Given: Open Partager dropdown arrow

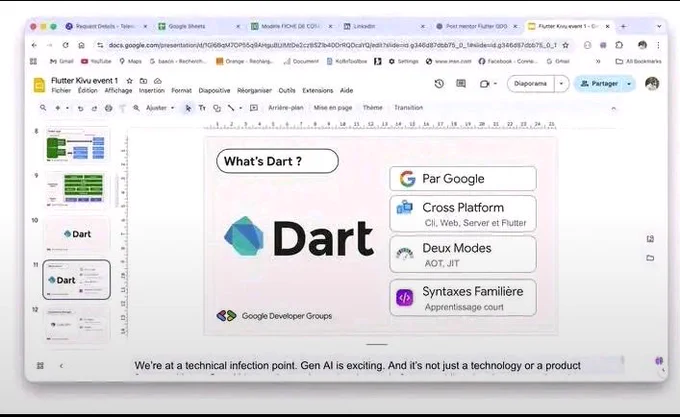Looking at the screenshot, I should pos(629,84).
